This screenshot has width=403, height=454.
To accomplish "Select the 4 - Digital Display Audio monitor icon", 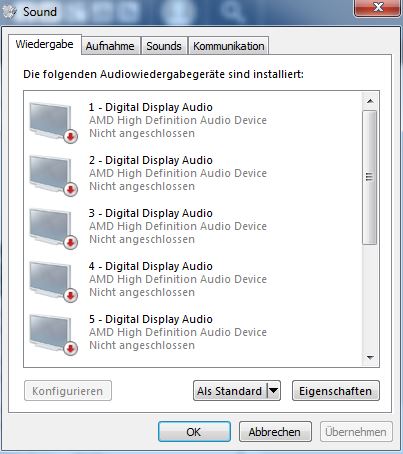I will point(53,281).
